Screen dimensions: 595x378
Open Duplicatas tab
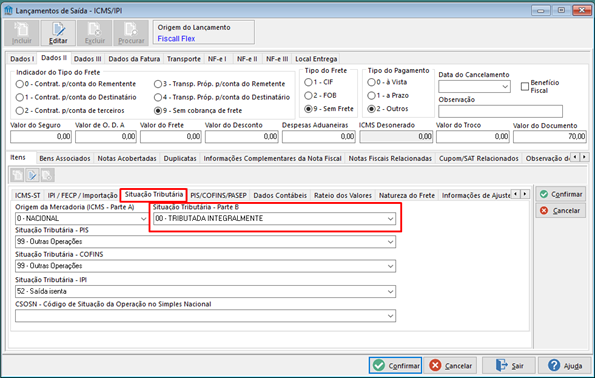(x=180, y=158)
